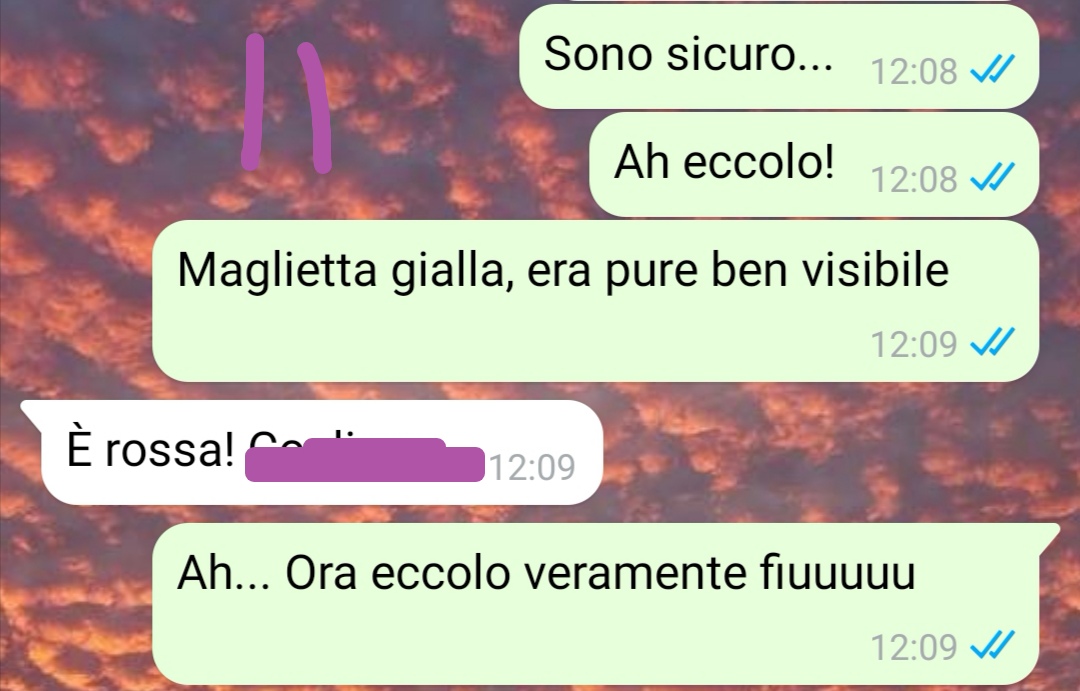This screenshot has width=1080, height=691.
Task: Click the blue double check on 'Ah eccolo!'
Action: (992, 177)
